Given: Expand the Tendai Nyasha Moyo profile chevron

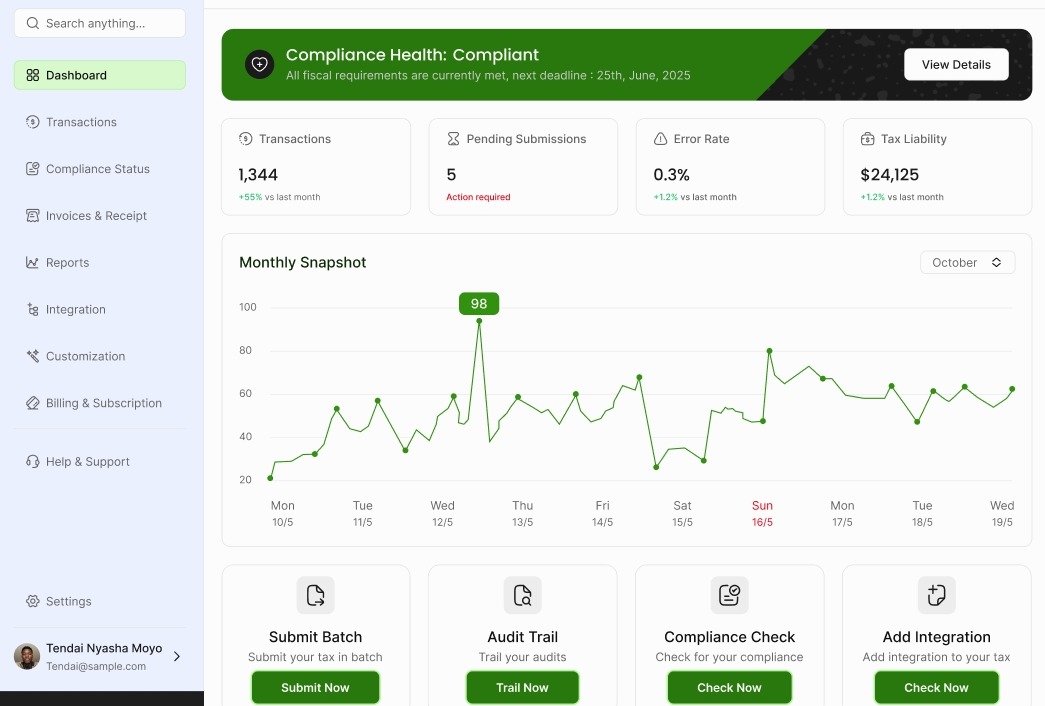Looking at the screenshot, I should [x=177, y=657].
